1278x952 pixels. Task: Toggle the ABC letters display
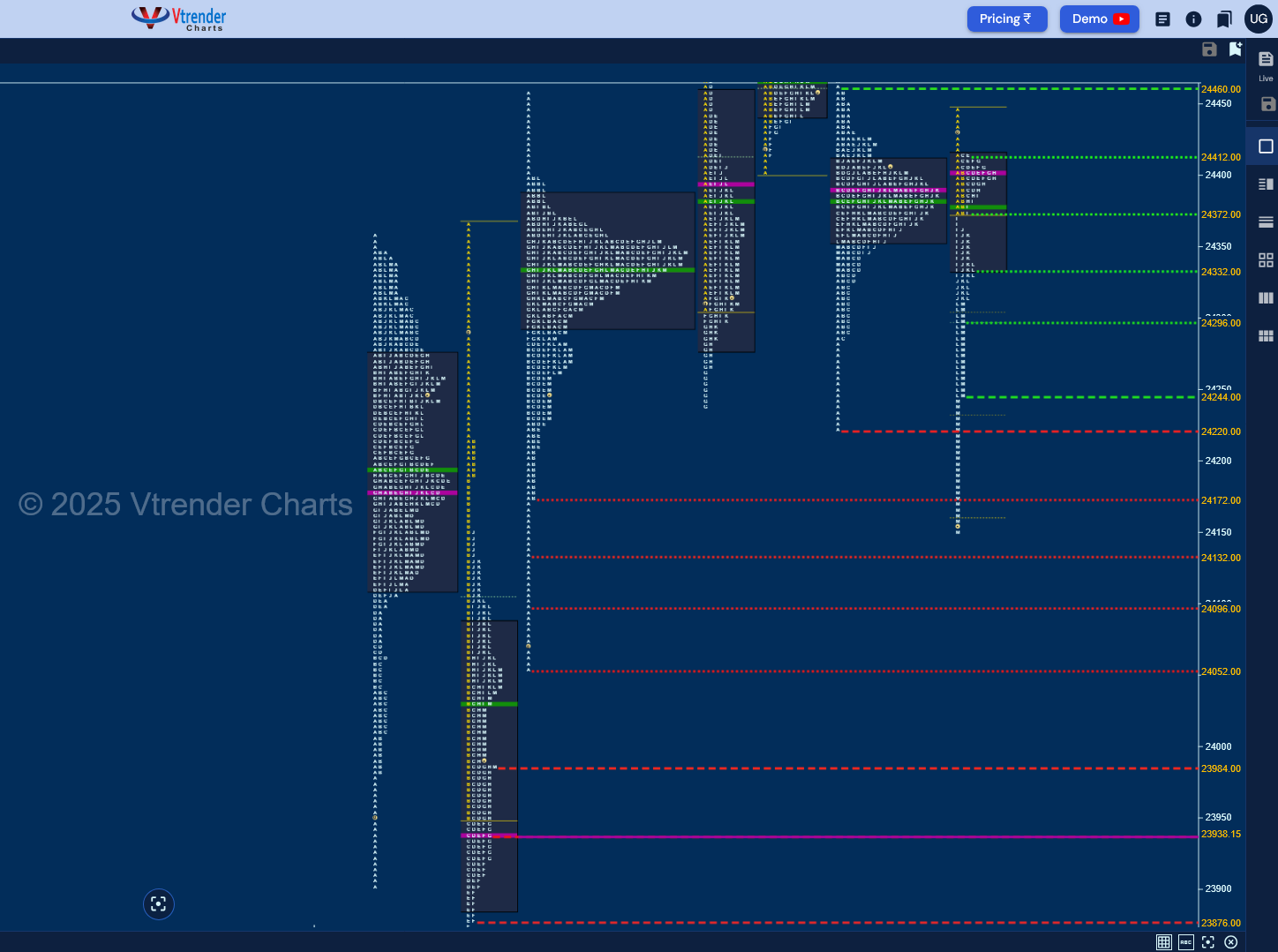point(1186,942)
